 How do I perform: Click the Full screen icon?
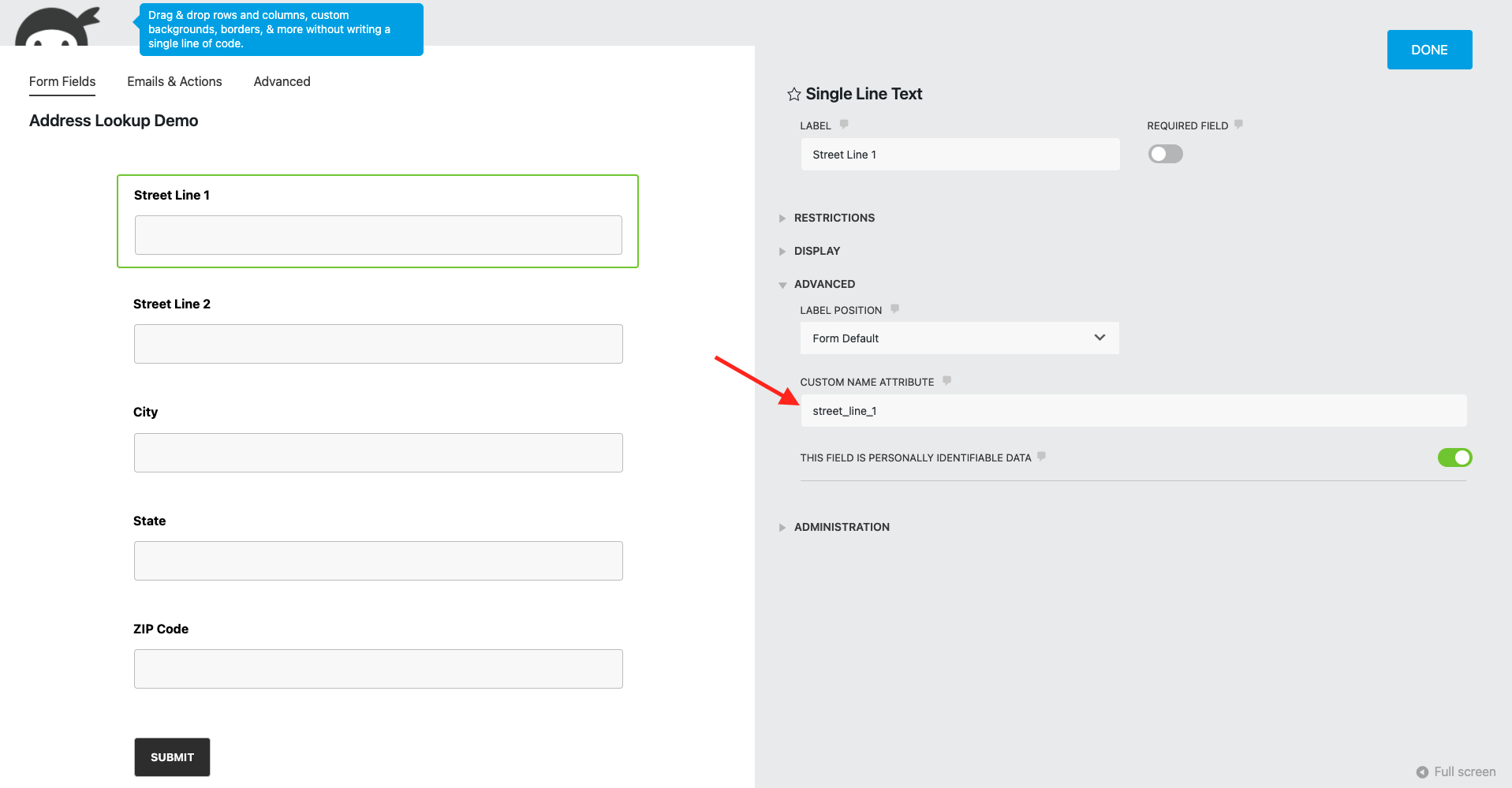1424,771
